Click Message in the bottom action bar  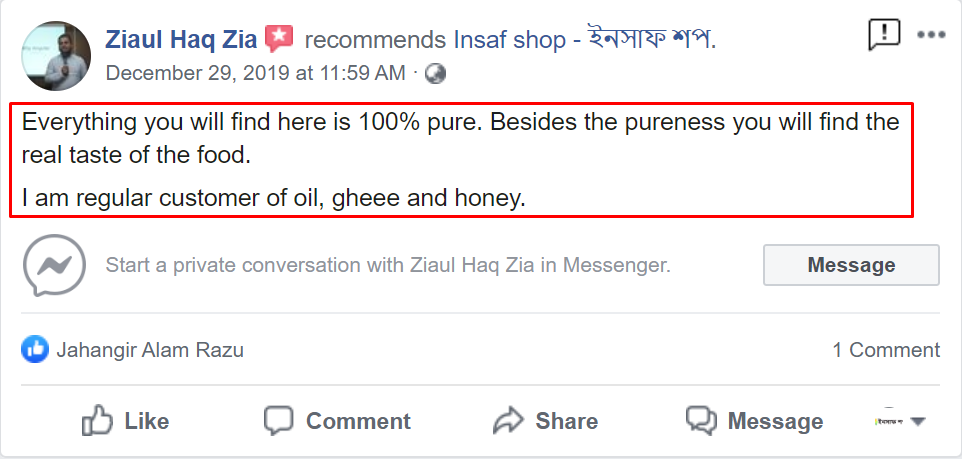(755, 421)
